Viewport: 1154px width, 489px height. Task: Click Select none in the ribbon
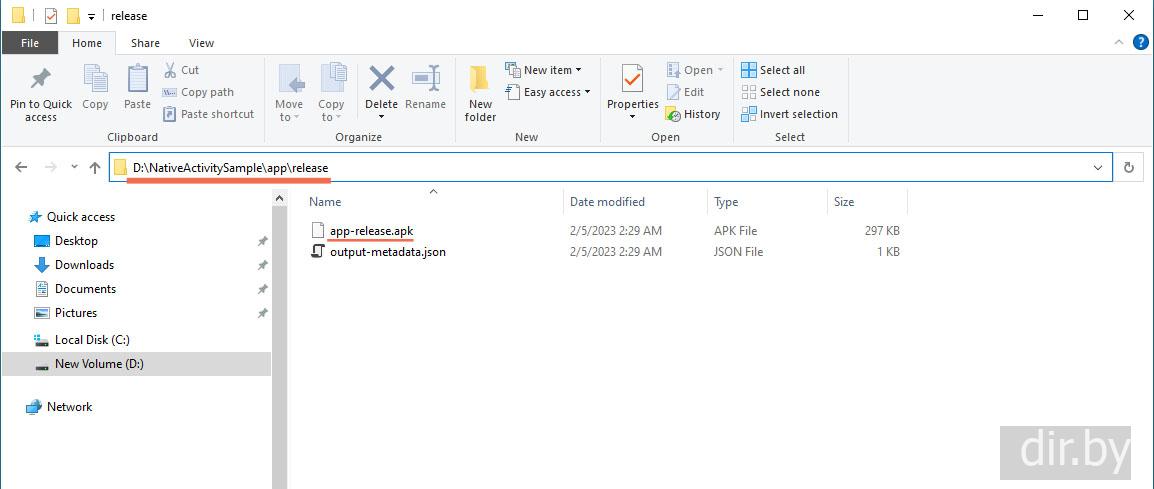[x=779, y=92]
